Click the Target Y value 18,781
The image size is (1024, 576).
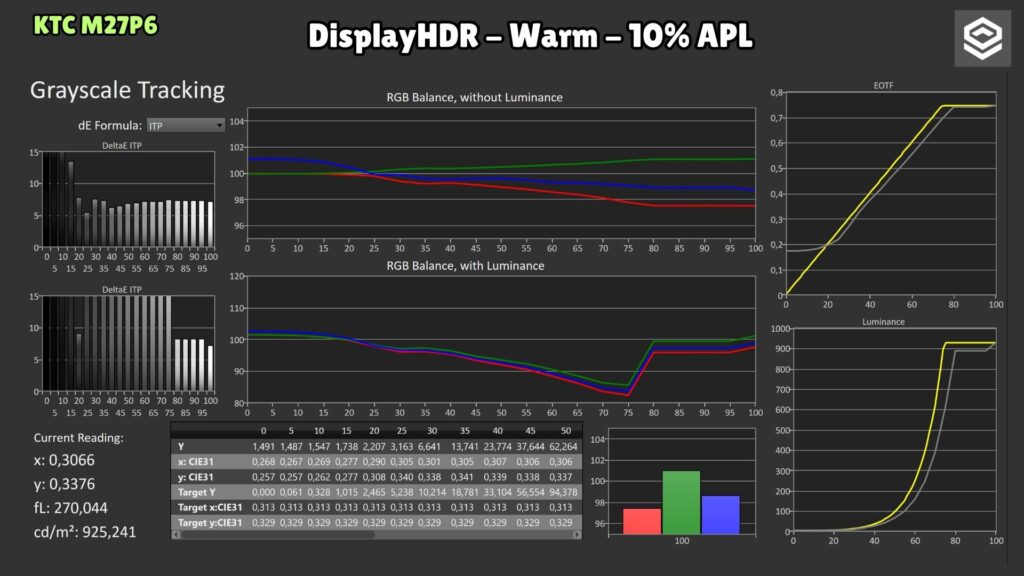(x=464, y=492)
